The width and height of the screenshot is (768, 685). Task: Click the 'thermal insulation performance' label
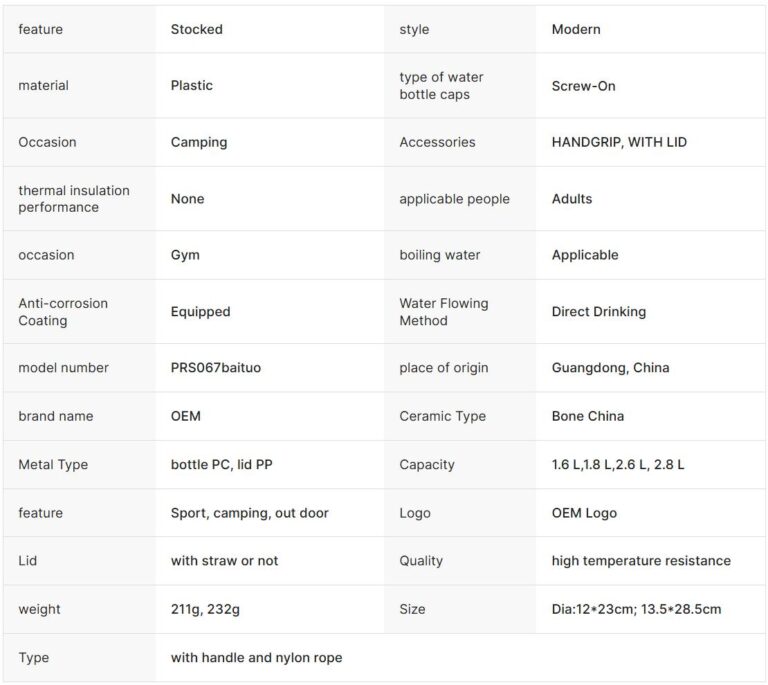[74, 199]
